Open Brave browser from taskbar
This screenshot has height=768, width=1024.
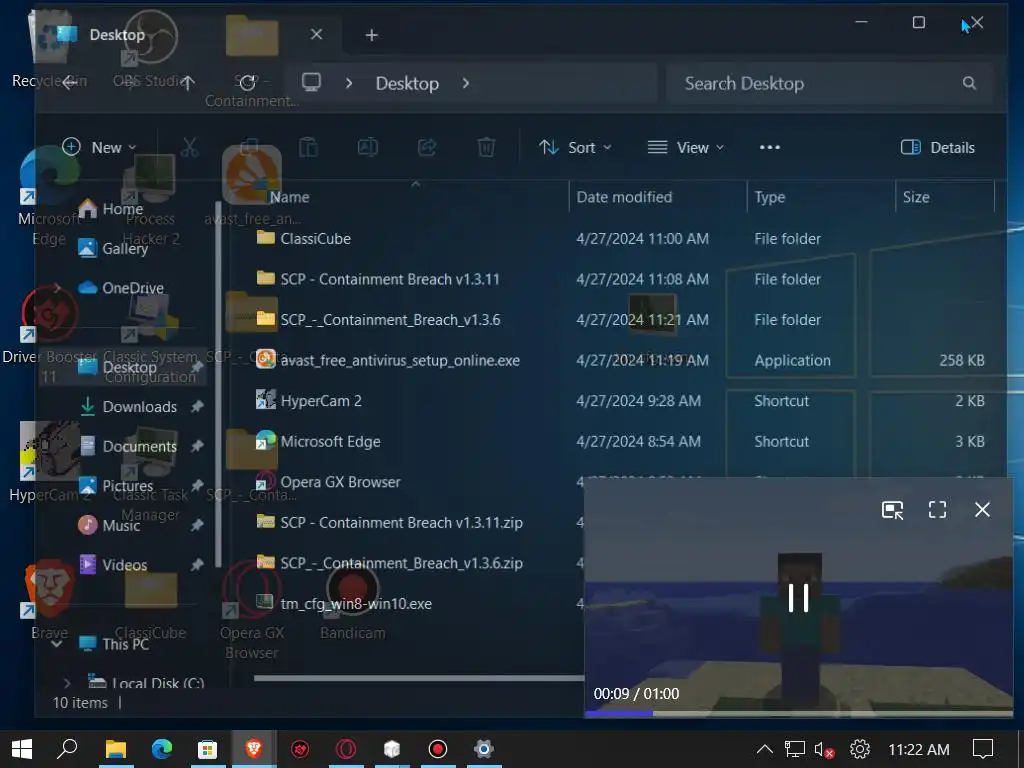[254, 748]
